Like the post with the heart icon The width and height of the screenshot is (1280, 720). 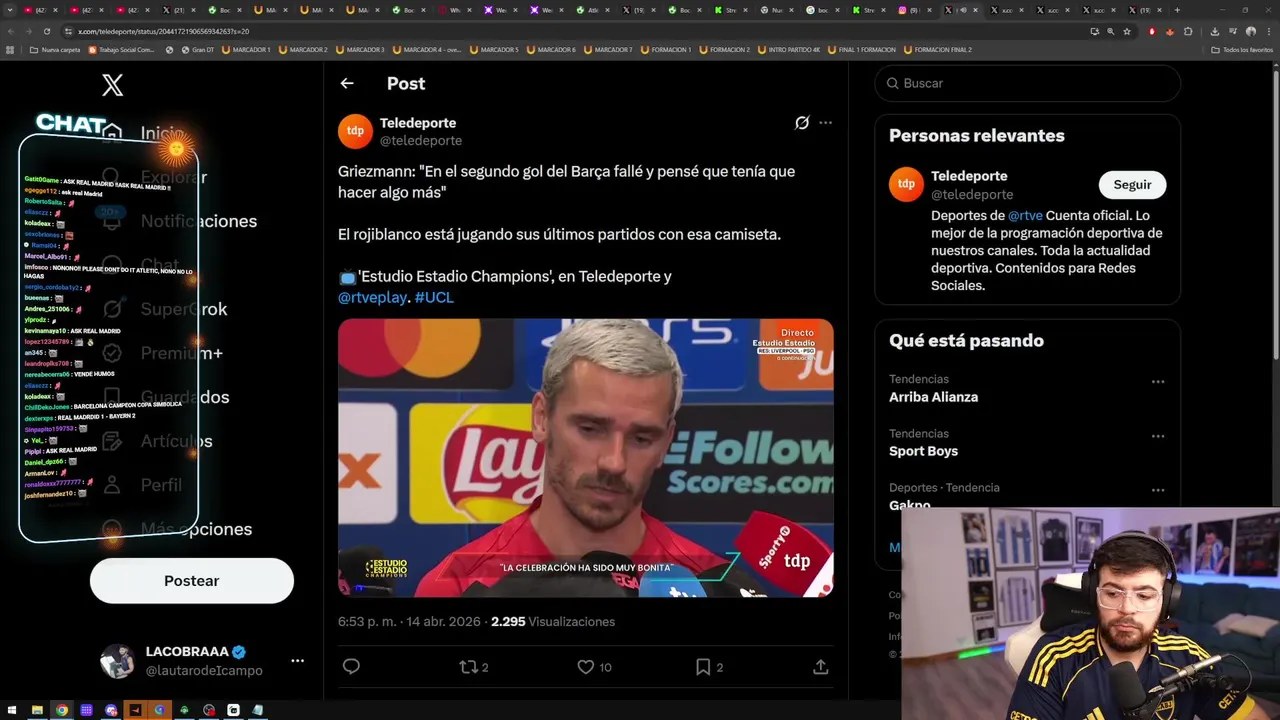[586, 667]
